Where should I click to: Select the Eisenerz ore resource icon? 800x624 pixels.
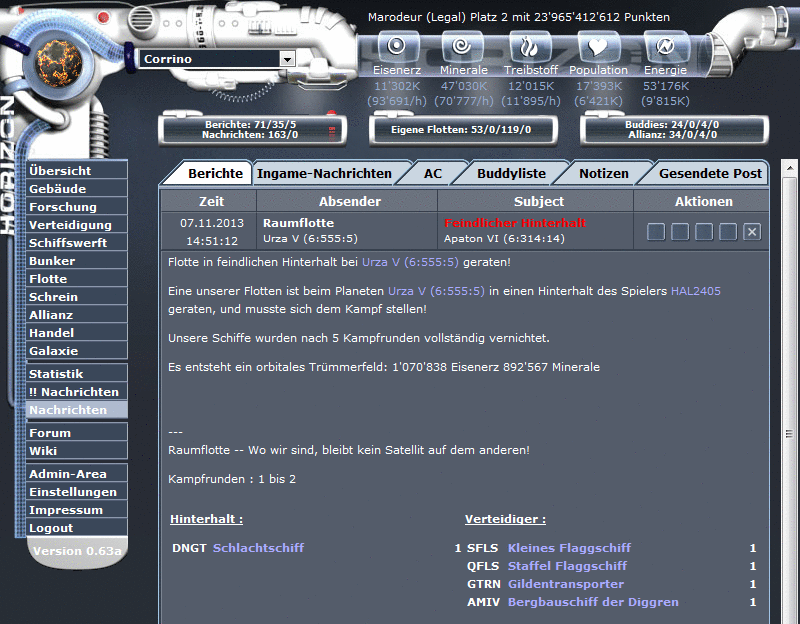coord(397,47)
